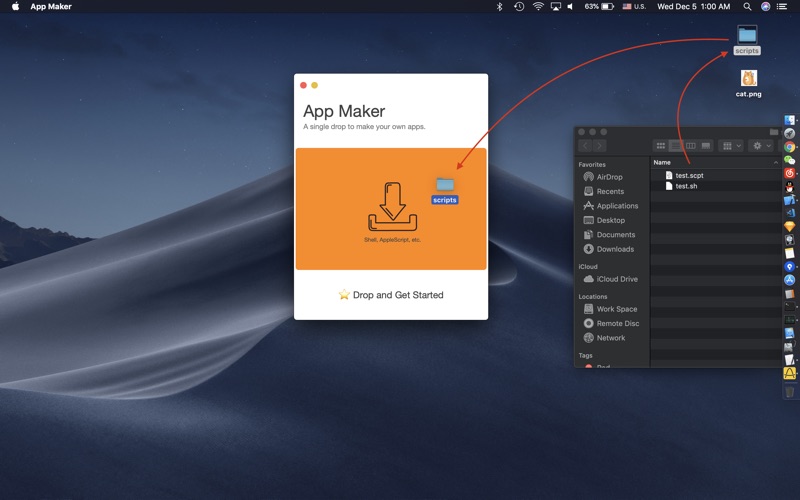Launch Xcode from the Dock
This screenshot has height=500, width=800.
pos(789,200)
